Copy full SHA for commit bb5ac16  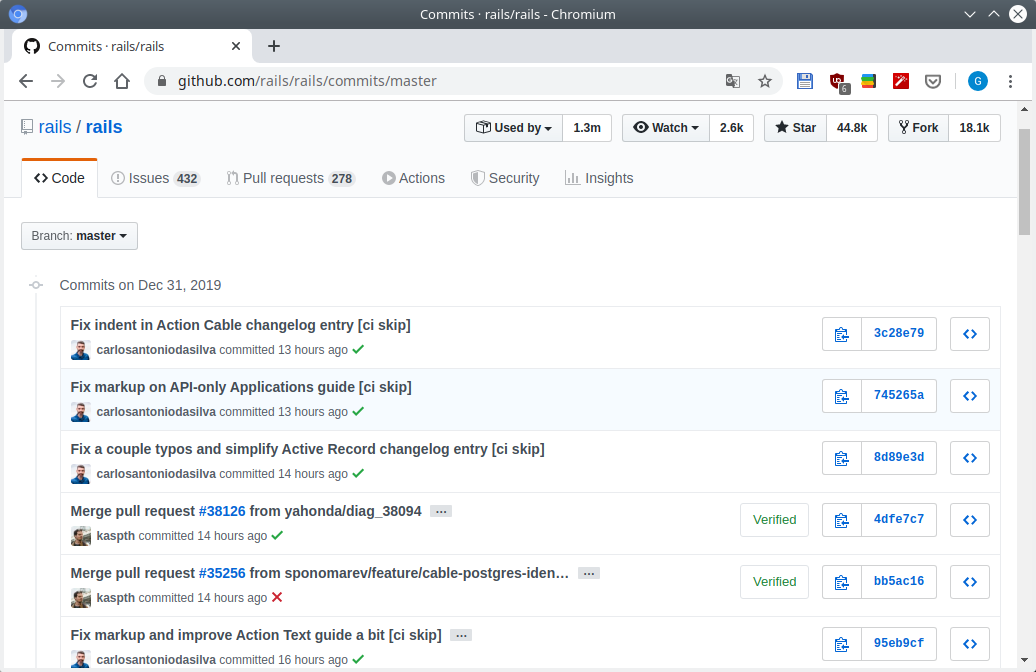point(842,582)
